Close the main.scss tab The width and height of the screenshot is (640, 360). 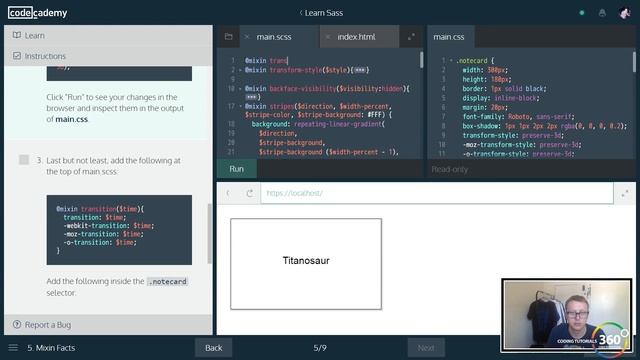point(247,37)
